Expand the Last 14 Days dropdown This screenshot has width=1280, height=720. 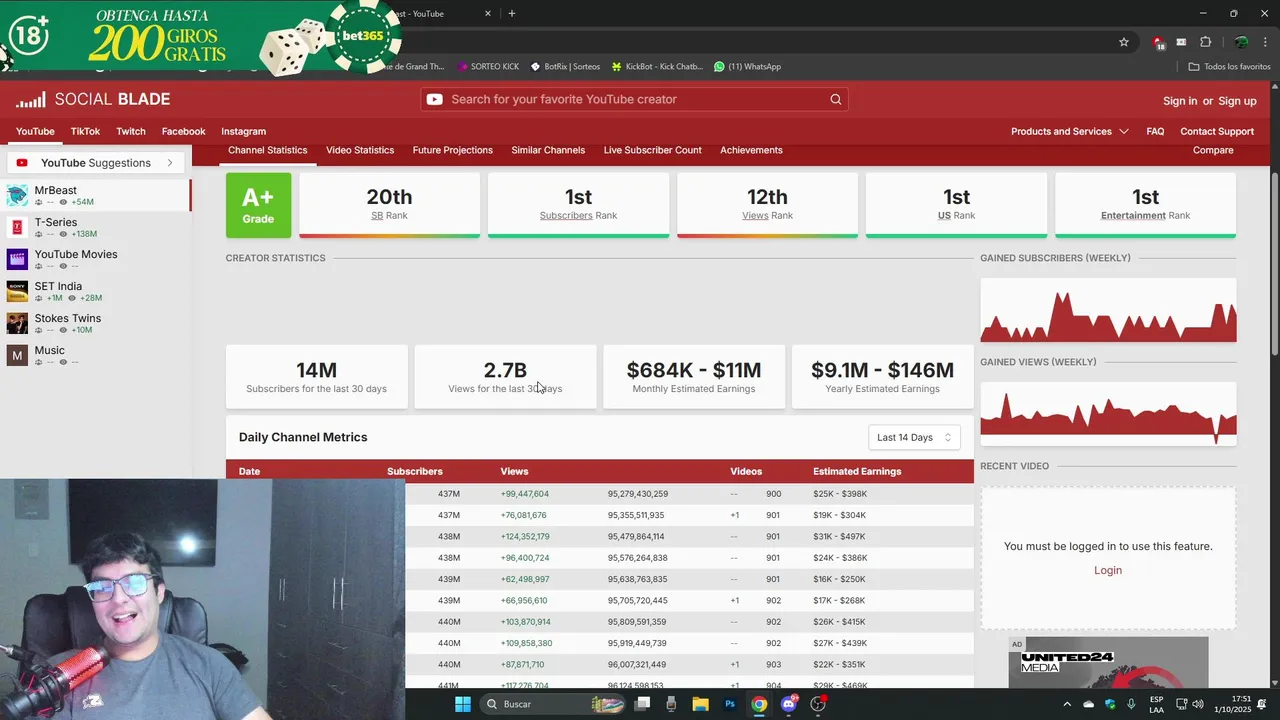click(x=914, y=437)
